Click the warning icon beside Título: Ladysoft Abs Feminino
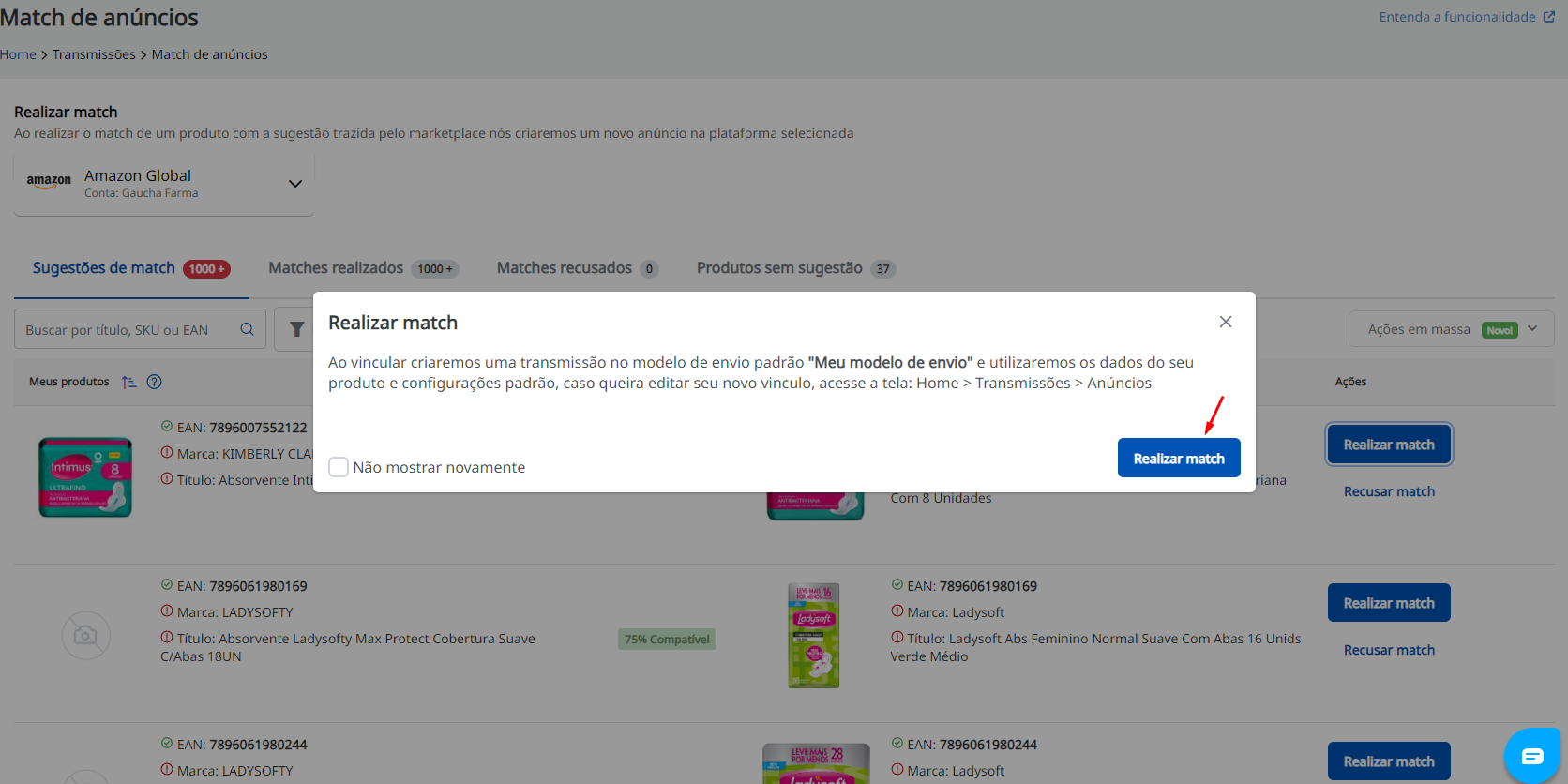This screenshot has width=1568, height=784. [897, 638]
